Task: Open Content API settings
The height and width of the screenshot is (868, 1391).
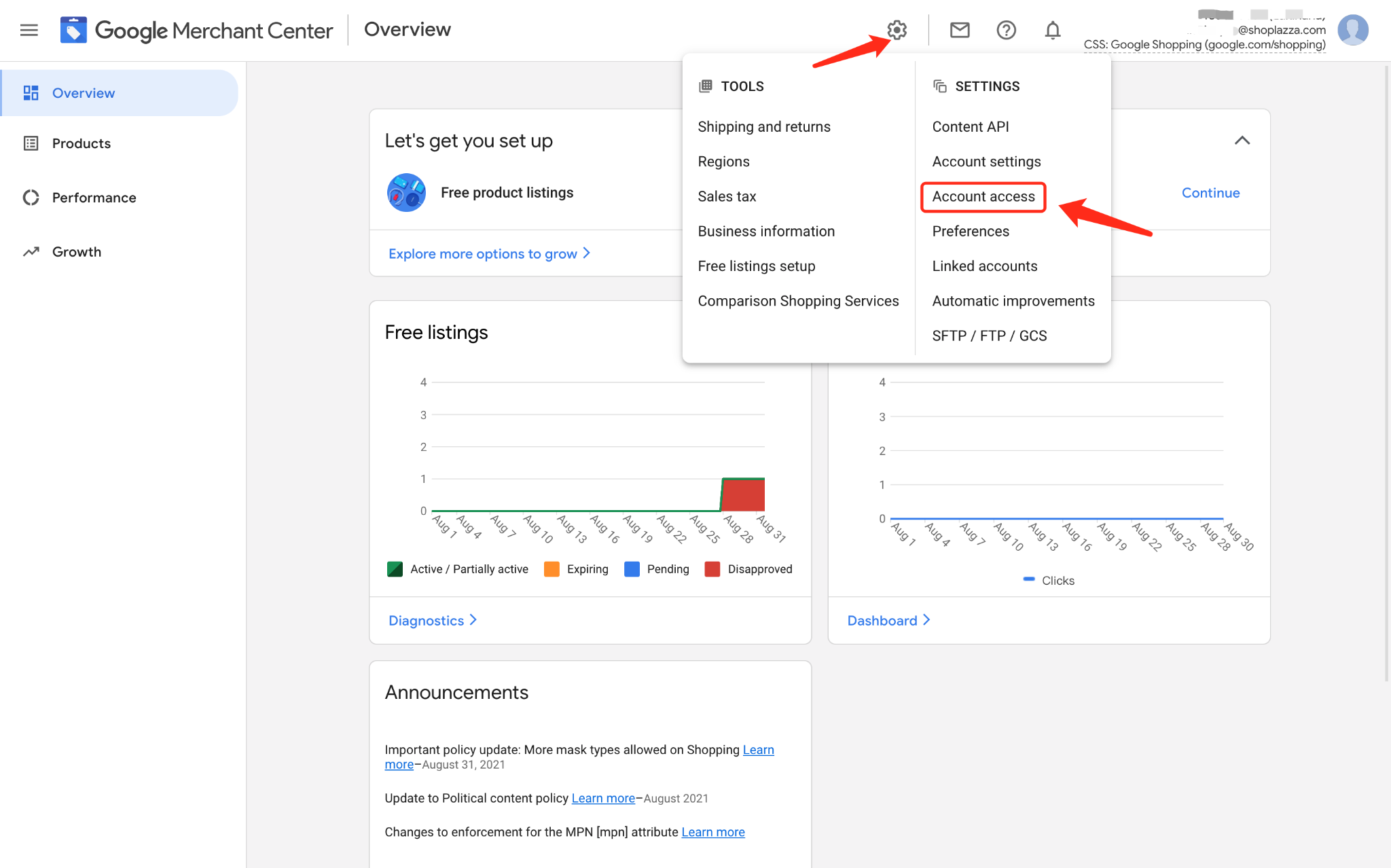Action: [971, 127]
